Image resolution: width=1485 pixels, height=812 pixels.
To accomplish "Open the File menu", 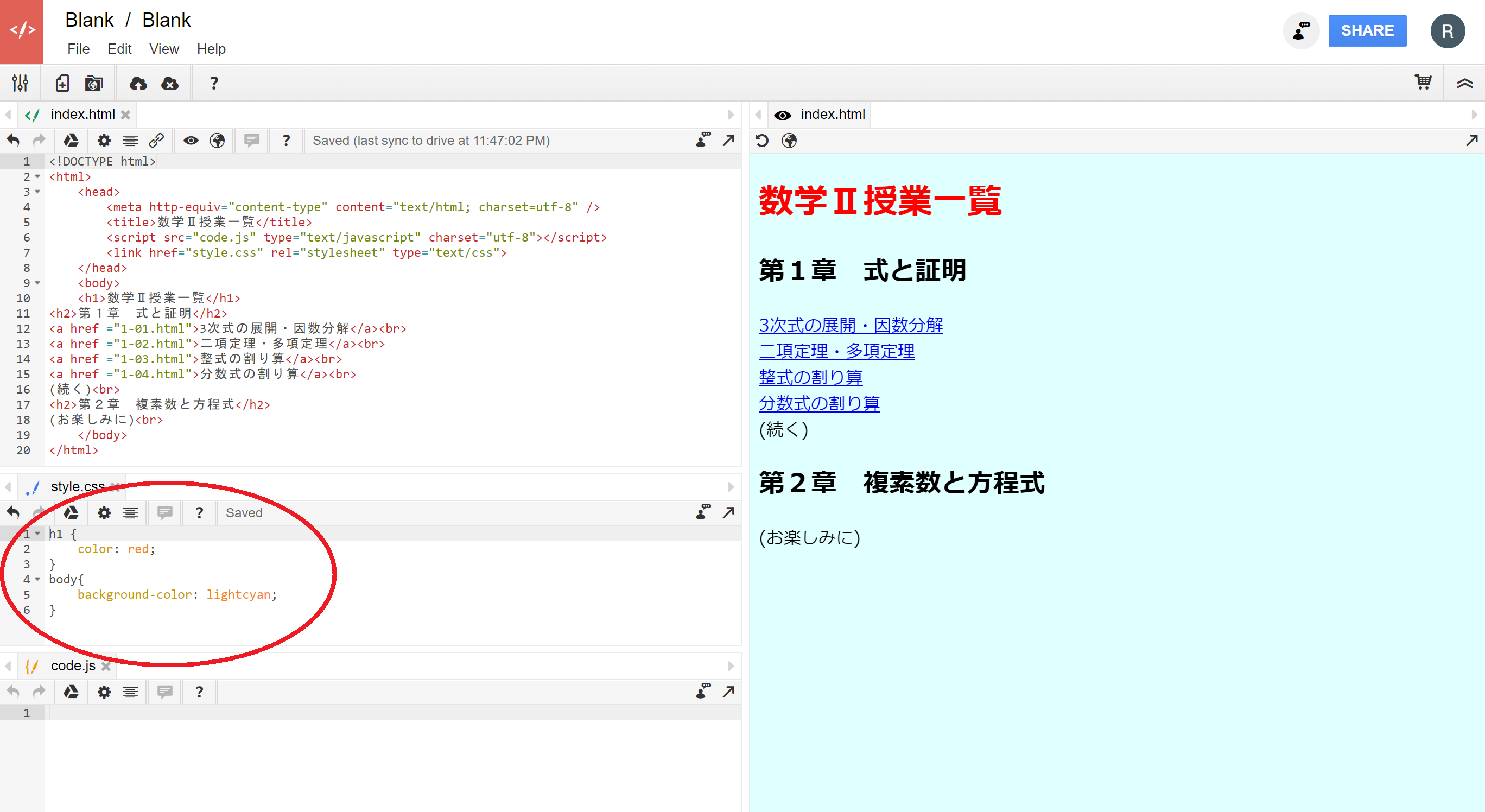I will [78, 49].
